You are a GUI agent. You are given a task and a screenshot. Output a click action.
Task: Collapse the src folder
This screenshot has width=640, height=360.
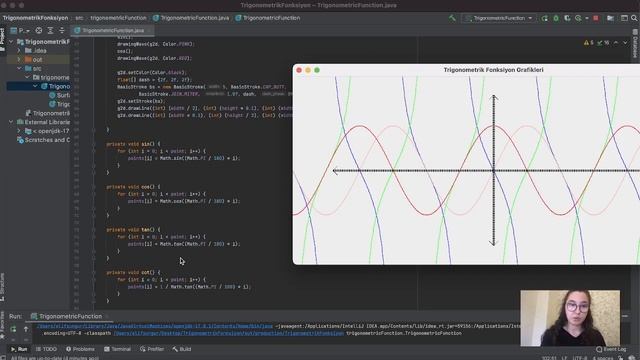[19, 69]
